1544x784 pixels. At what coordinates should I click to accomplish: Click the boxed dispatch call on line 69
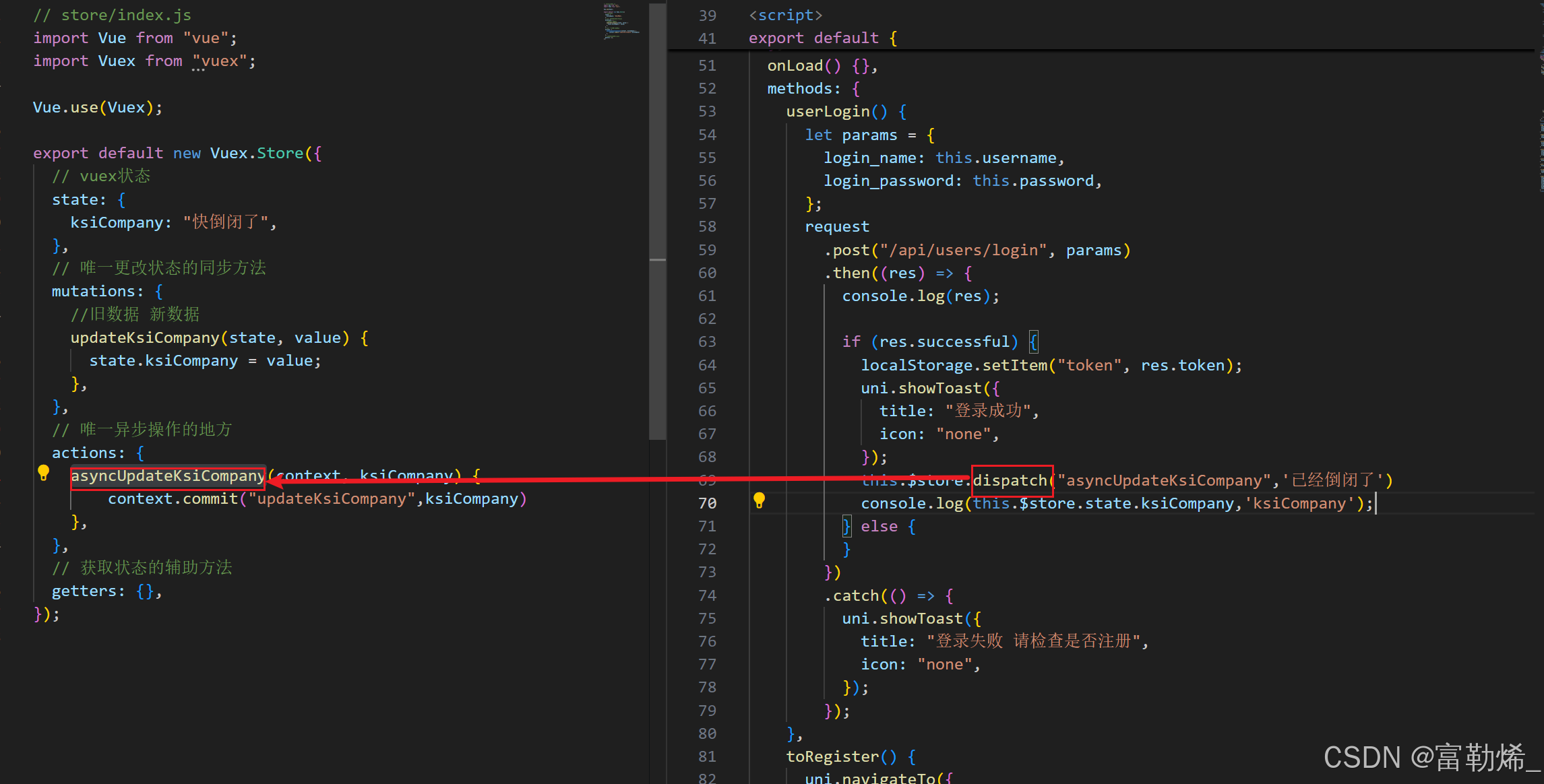pos(1011,480)
